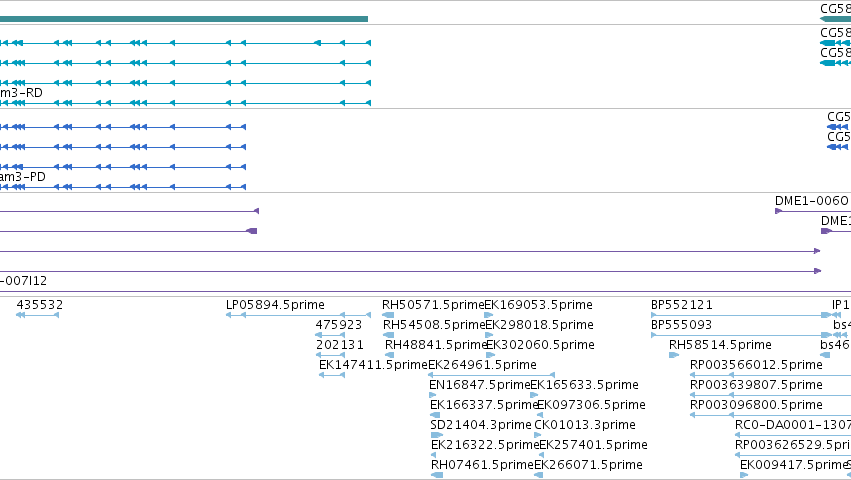Select the BP555093 feature label
The image size is (851, 480).
(x=681, y=325)
